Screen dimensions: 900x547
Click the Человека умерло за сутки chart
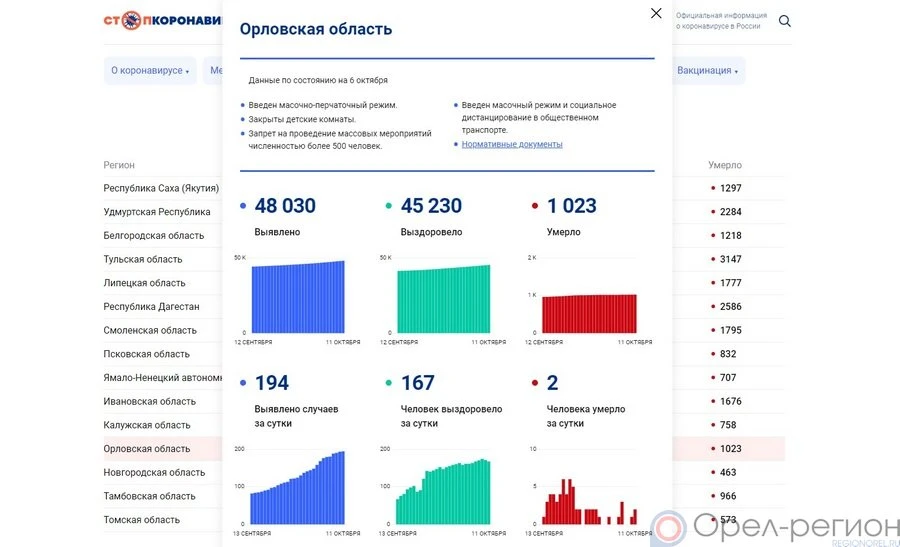point(589,502)
